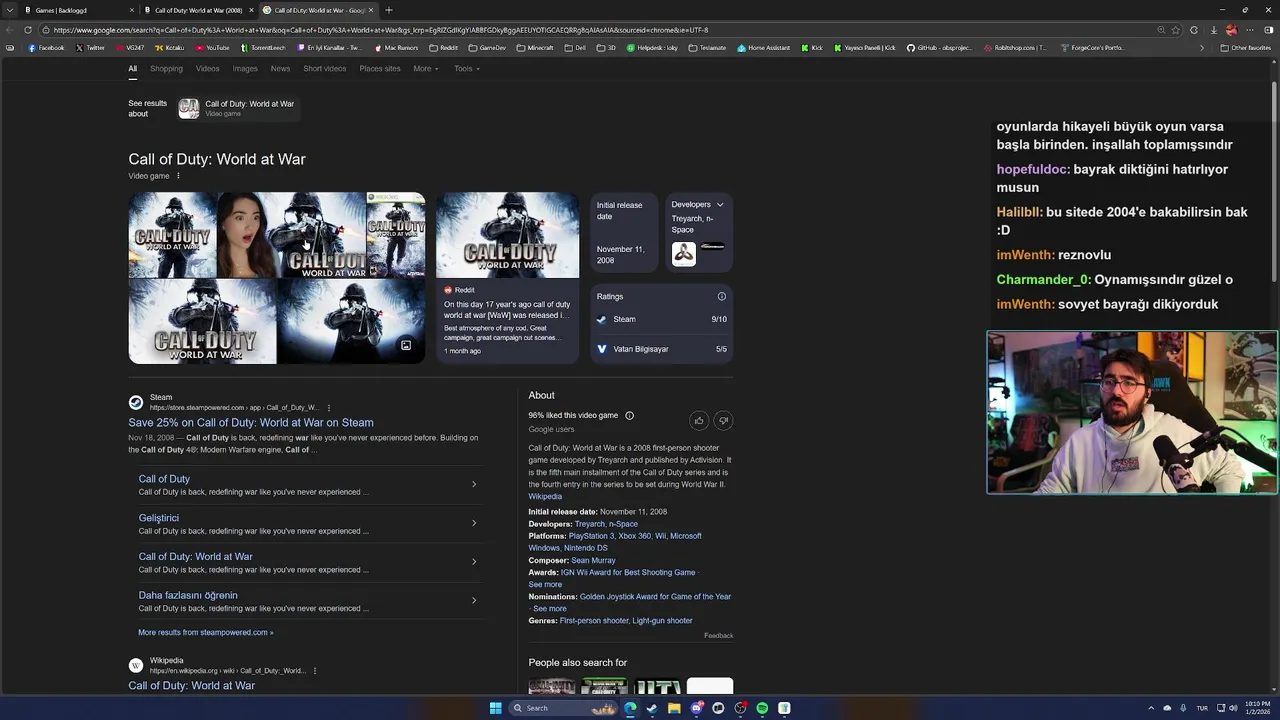Click More results from steampowered.com

pos(206,633)
